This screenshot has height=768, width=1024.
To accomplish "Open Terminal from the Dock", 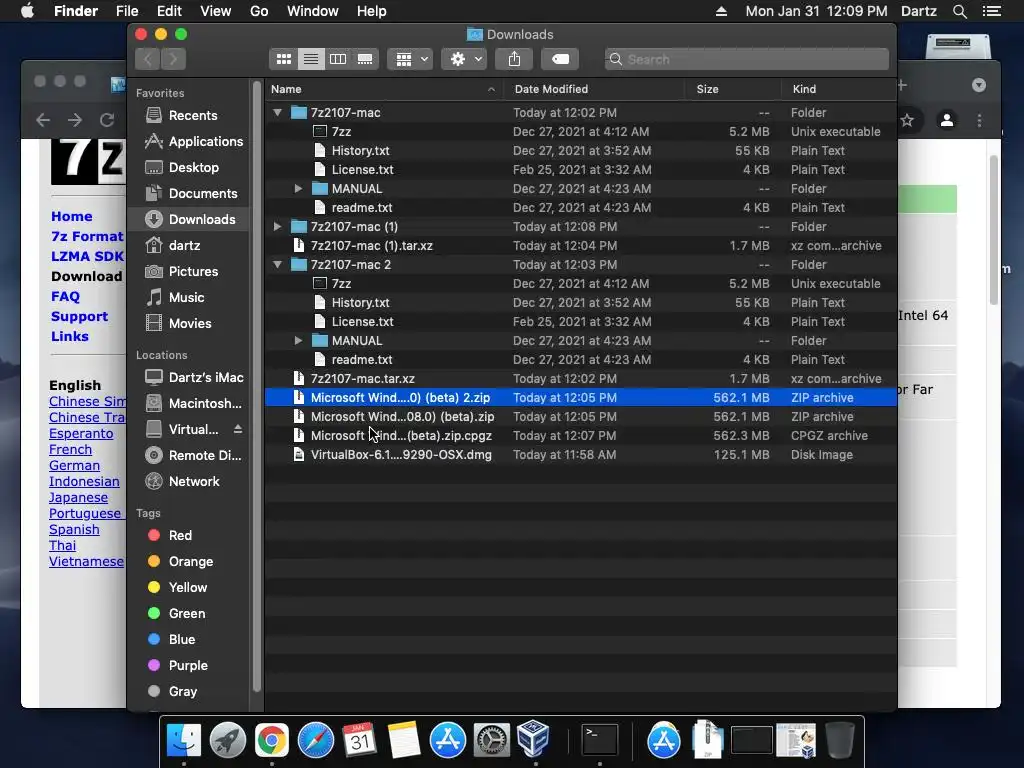I will coord(600,741).
